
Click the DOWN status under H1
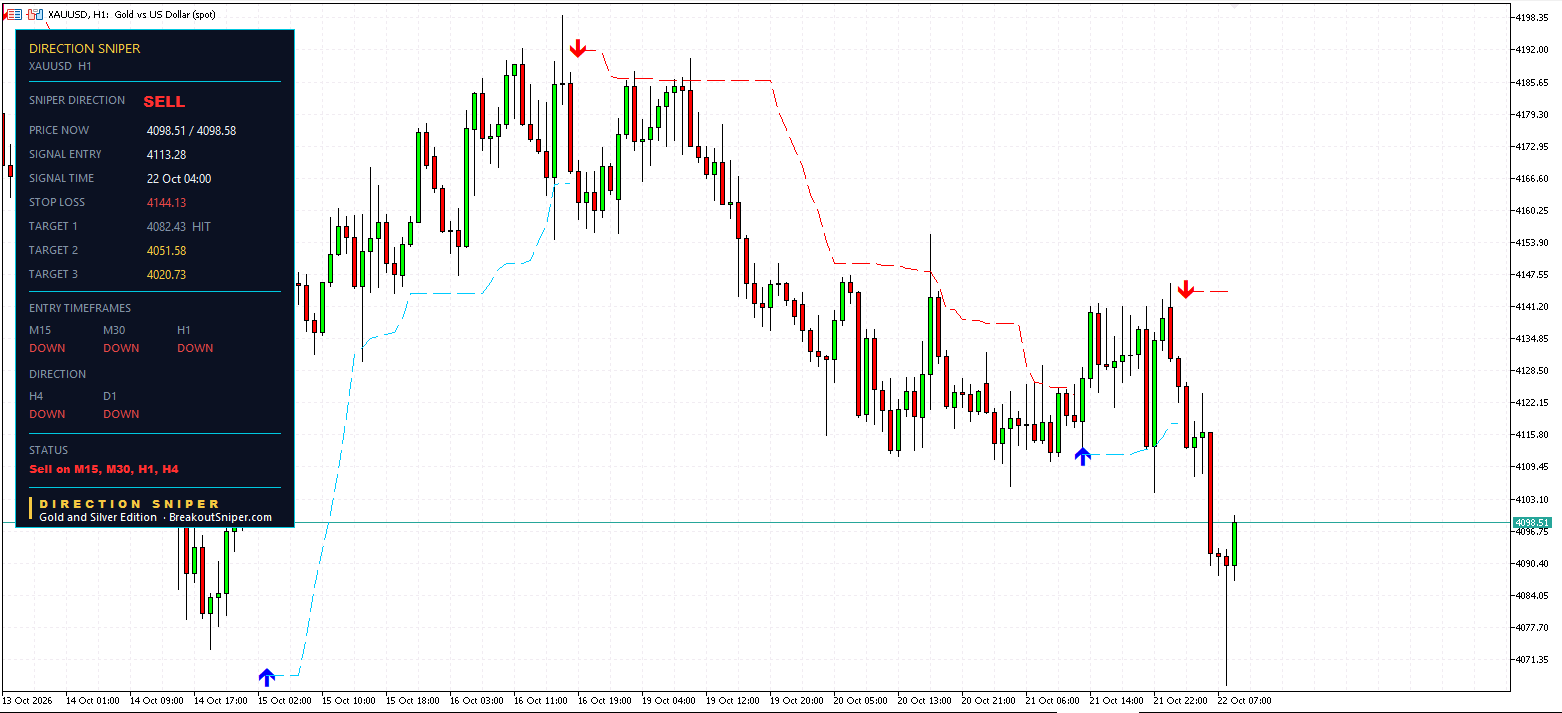coord(195,348)
